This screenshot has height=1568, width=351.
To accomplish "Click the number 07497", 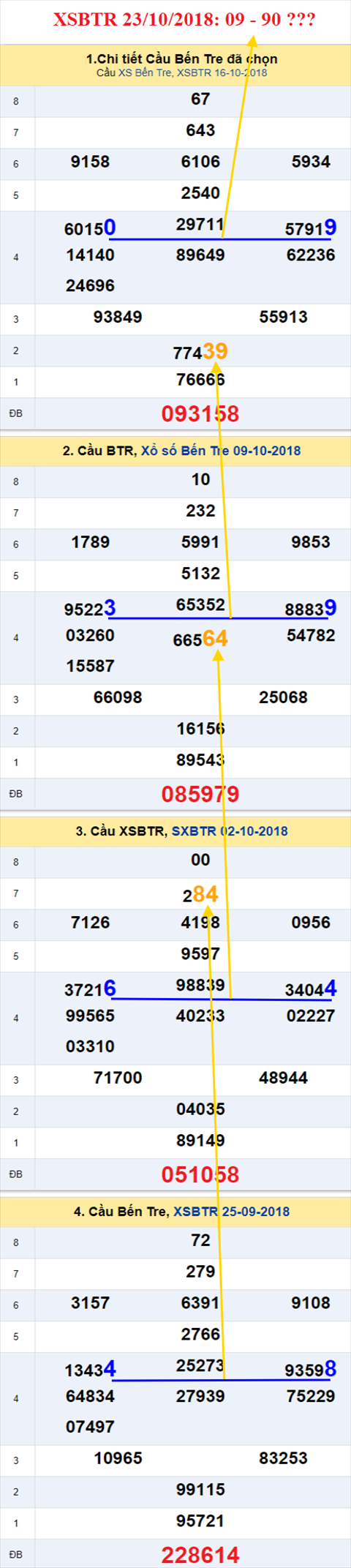I will [x=90, y=1427].
